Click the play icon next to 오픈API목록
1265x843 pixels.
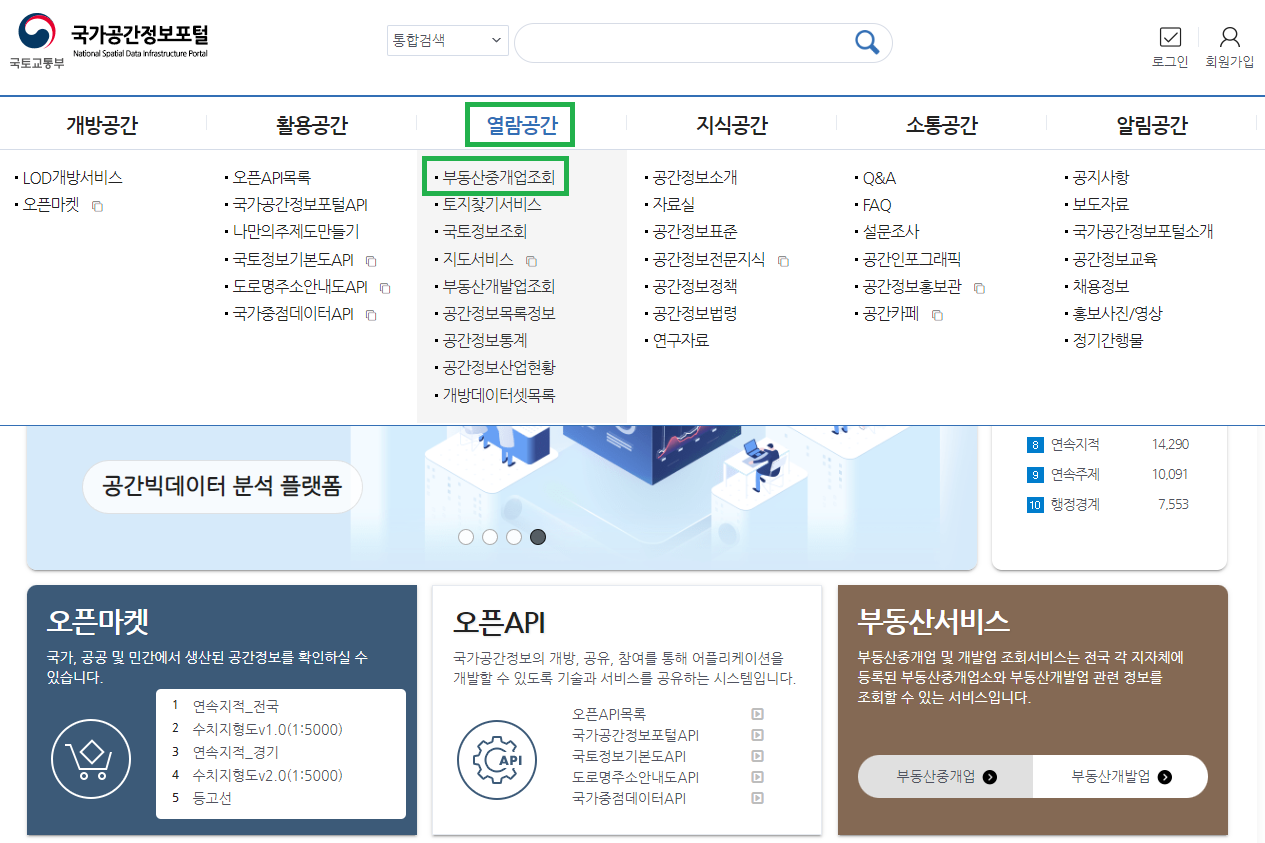click(757, 714)
